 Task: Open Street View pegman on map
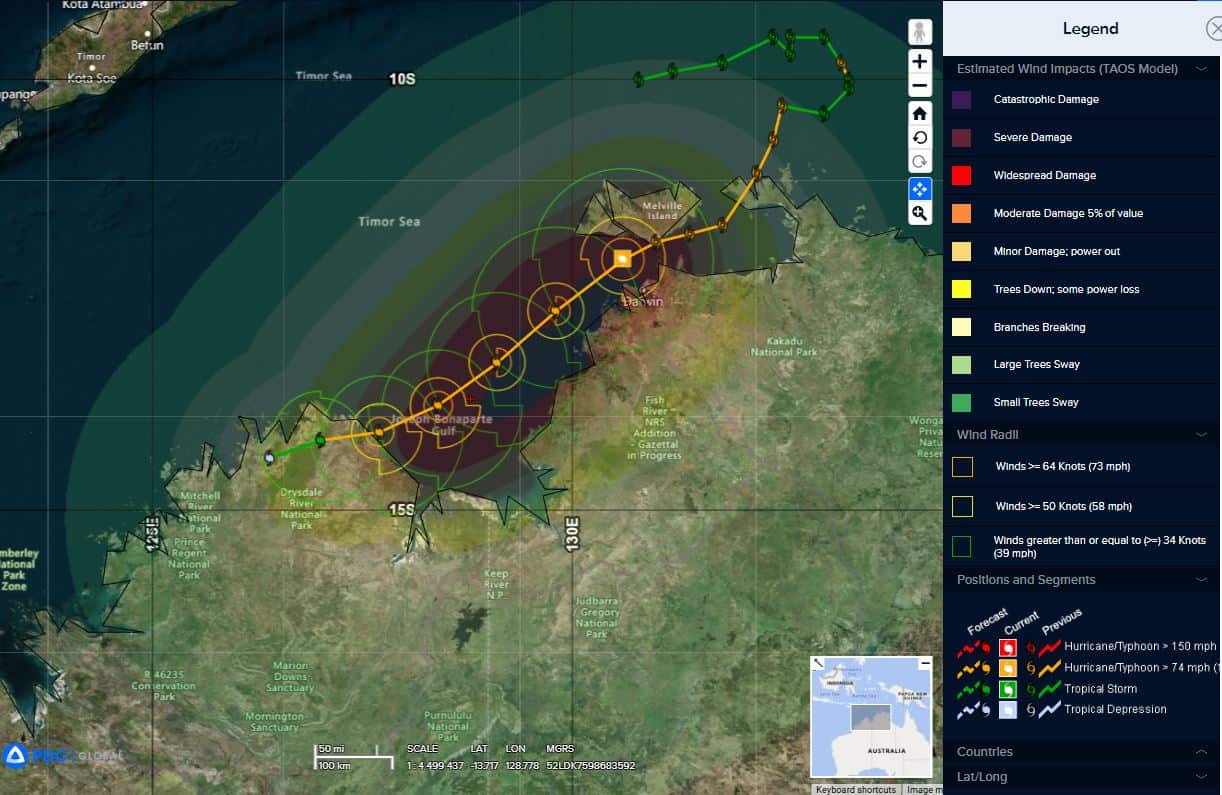click(x=920, y=32)
